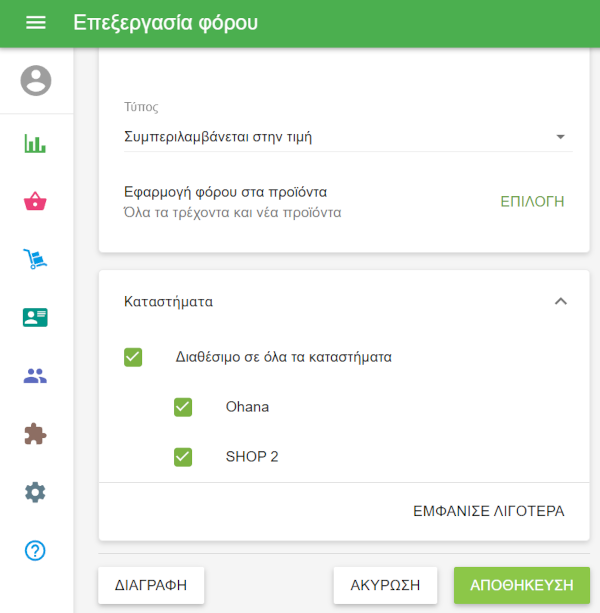Open the inventory hand truck icon
600x613 pixels.
(x=36, y=260)
